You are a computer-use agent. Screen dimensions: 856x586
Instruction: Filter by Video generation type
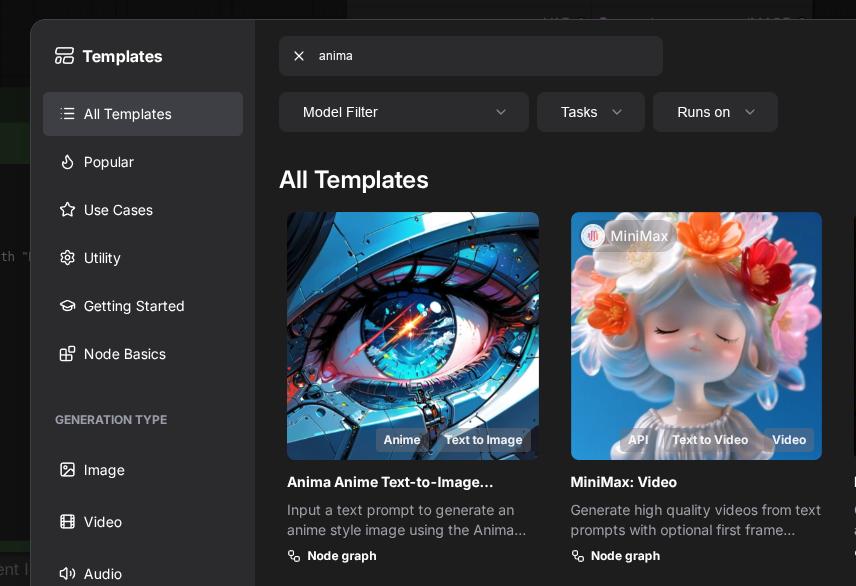click(x=143, y=522)
